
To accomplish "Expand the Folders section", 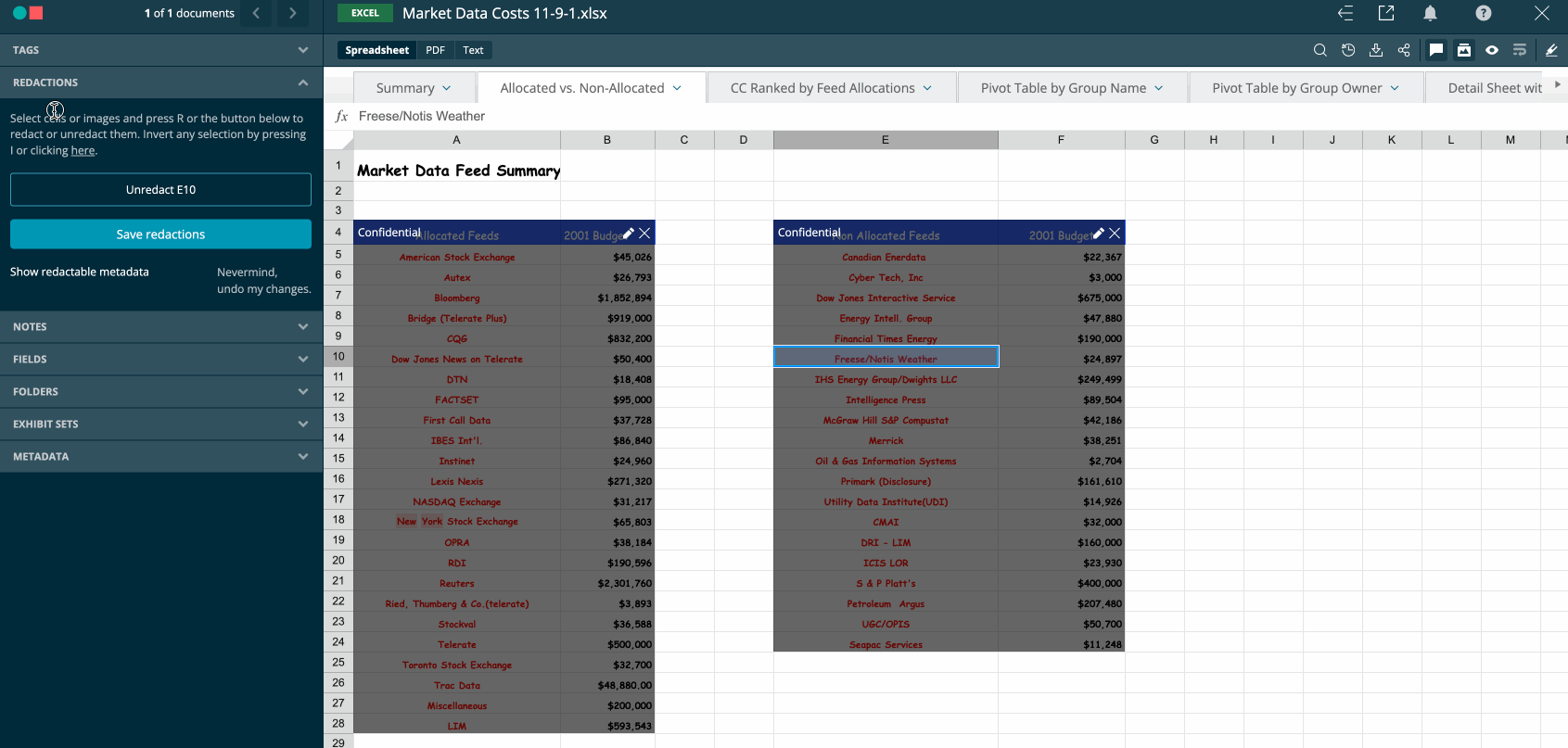I will click(161, 391).
